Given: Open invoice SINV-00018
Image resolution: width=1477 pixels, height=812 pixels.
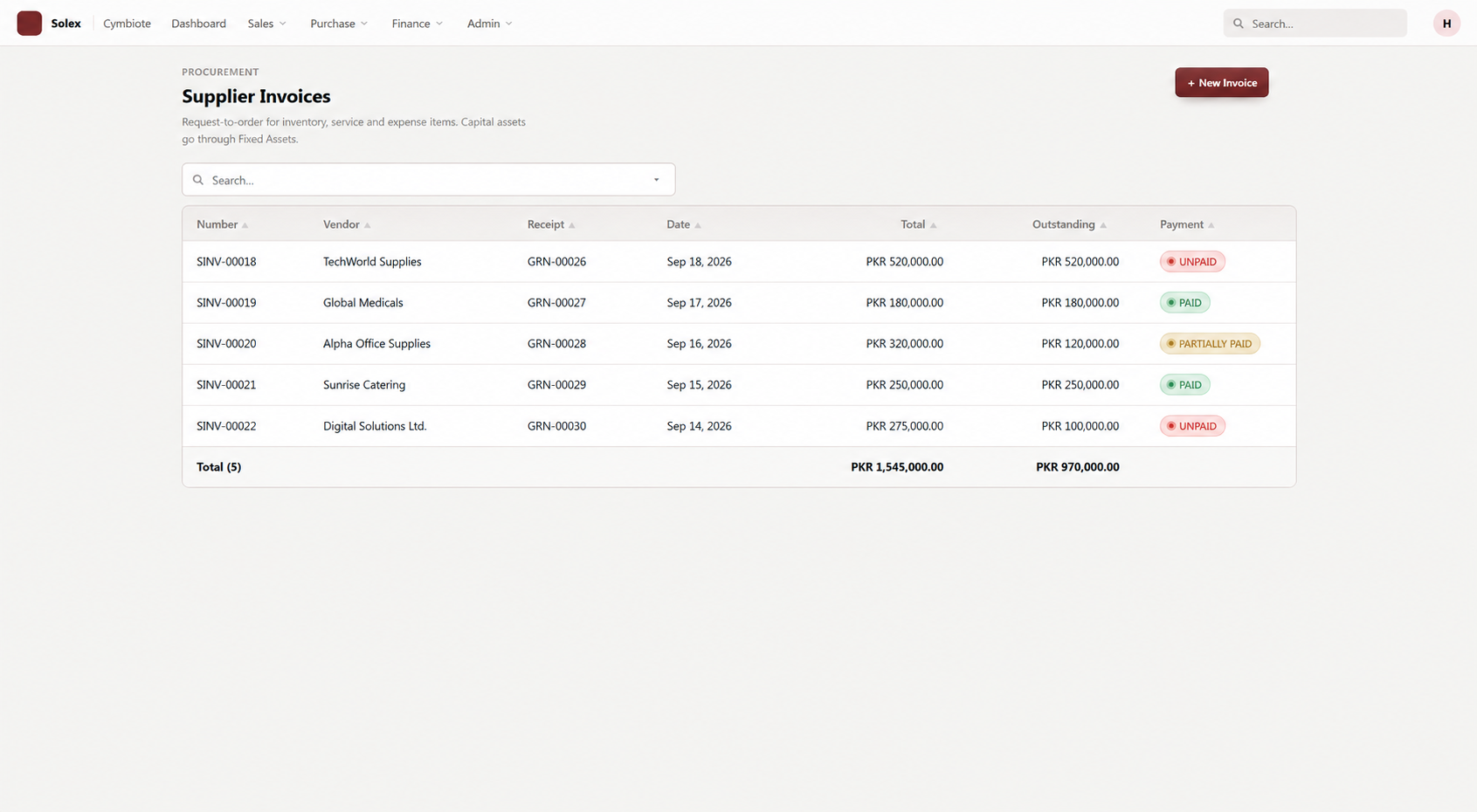Looking at the screenshot, I should (226, 262).
